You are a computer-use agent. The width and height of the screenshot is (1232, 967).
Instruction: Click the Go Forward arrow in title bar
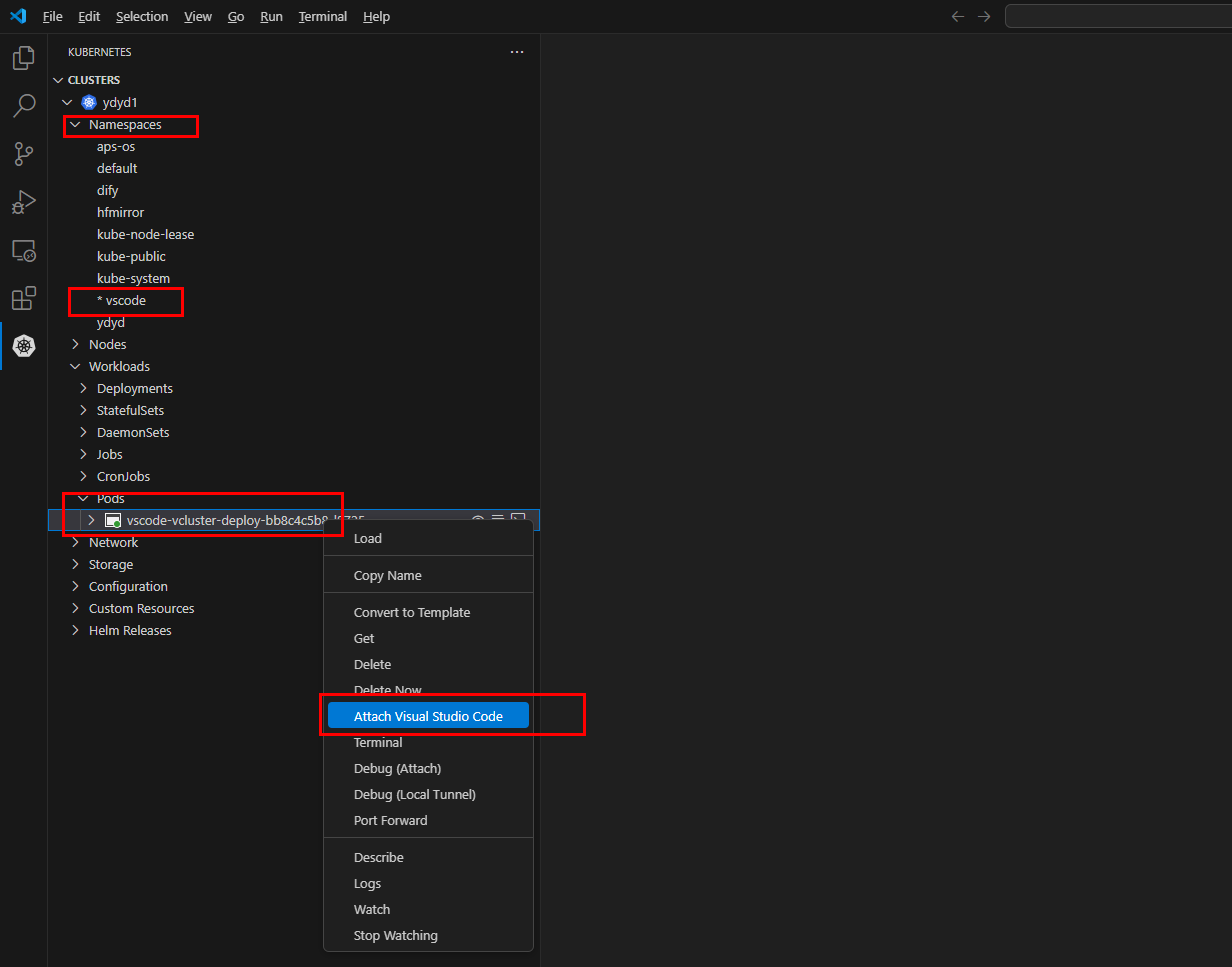(984, 16)
